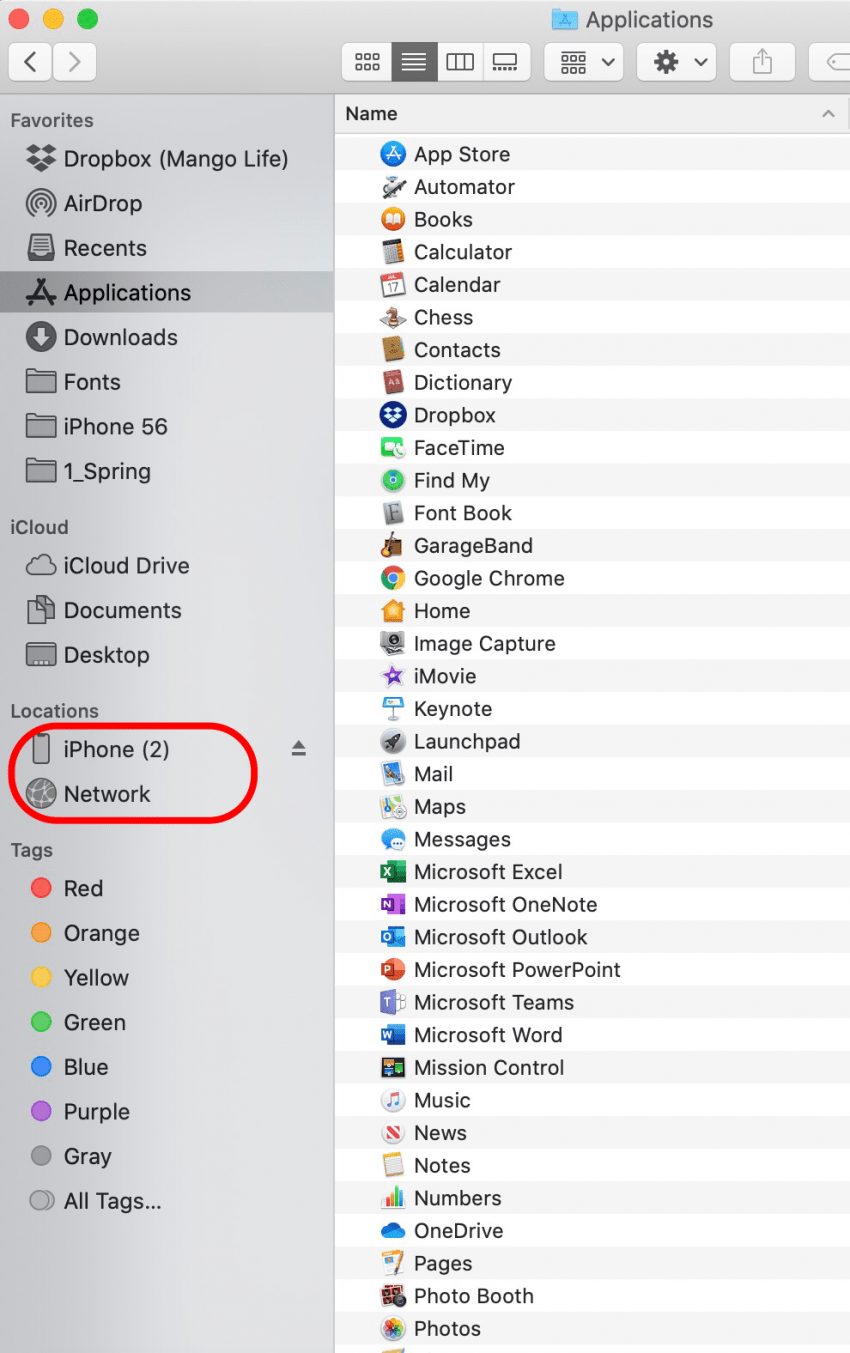Open the gear Action menu dropdown
Screen dimensions: 850x1353
[676, 62]
